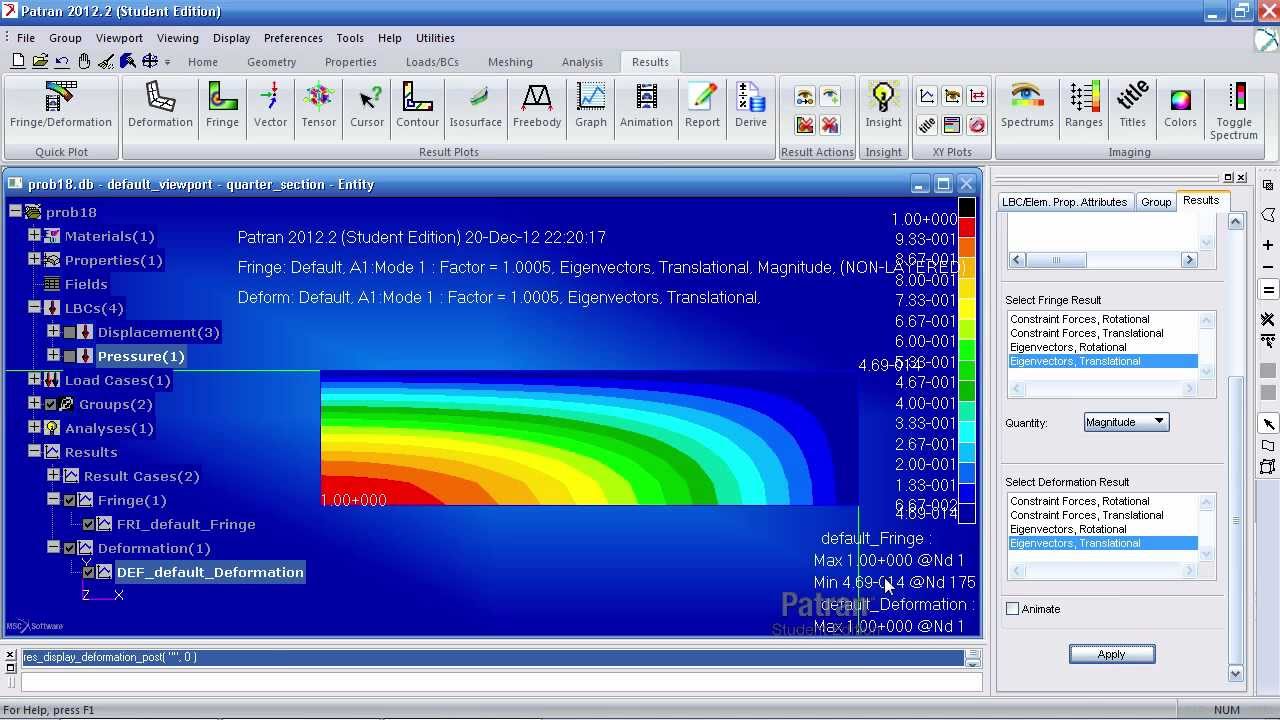Click the XY plot curve icon in XY Plots
1280x720 pixels.
click(927, 96)
